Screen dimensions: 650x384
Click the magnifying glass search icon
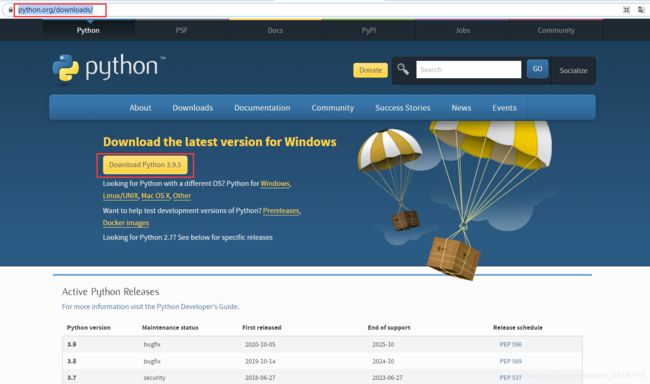[403, 69]
